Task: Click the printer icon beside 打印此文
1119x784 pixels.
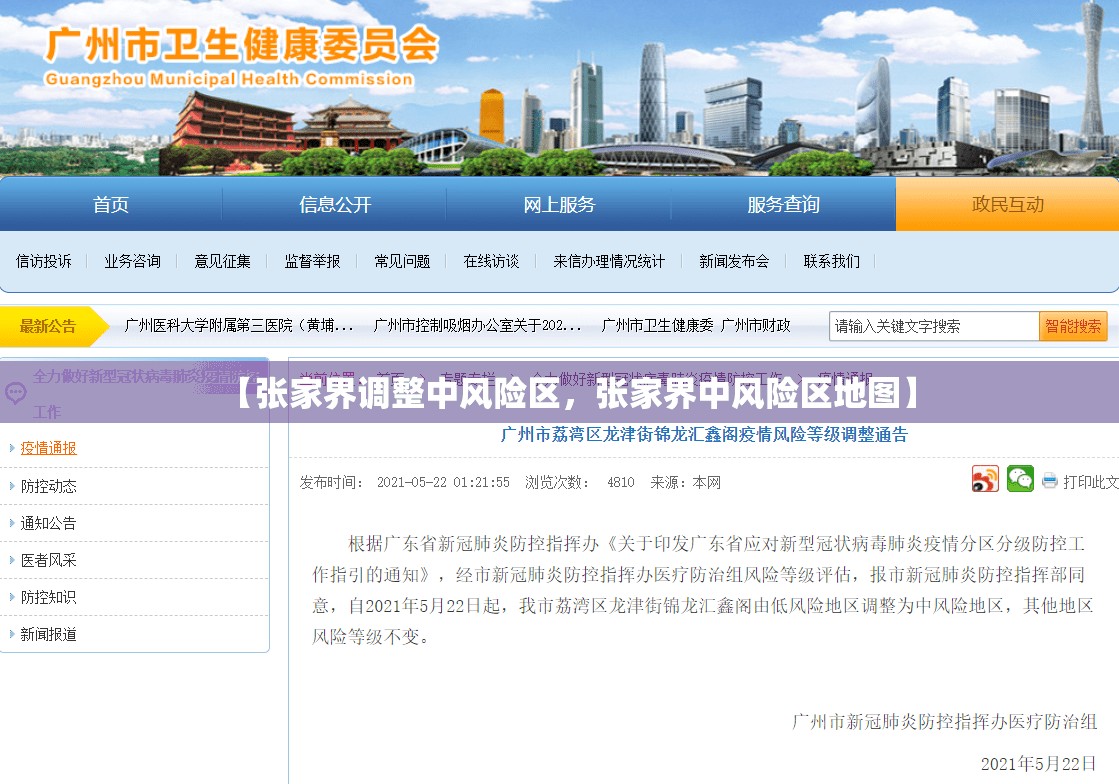Action: pos(1049,481)
